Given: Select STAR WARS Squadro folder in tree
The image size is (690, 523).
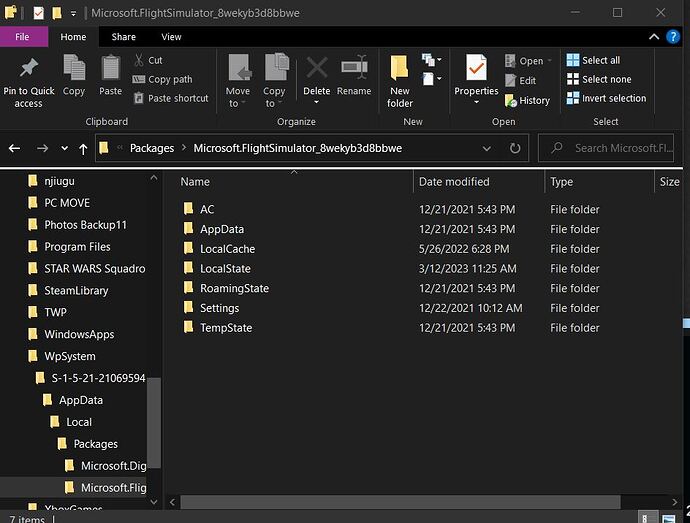Looking at the screenshot, I should coord(95,269).
